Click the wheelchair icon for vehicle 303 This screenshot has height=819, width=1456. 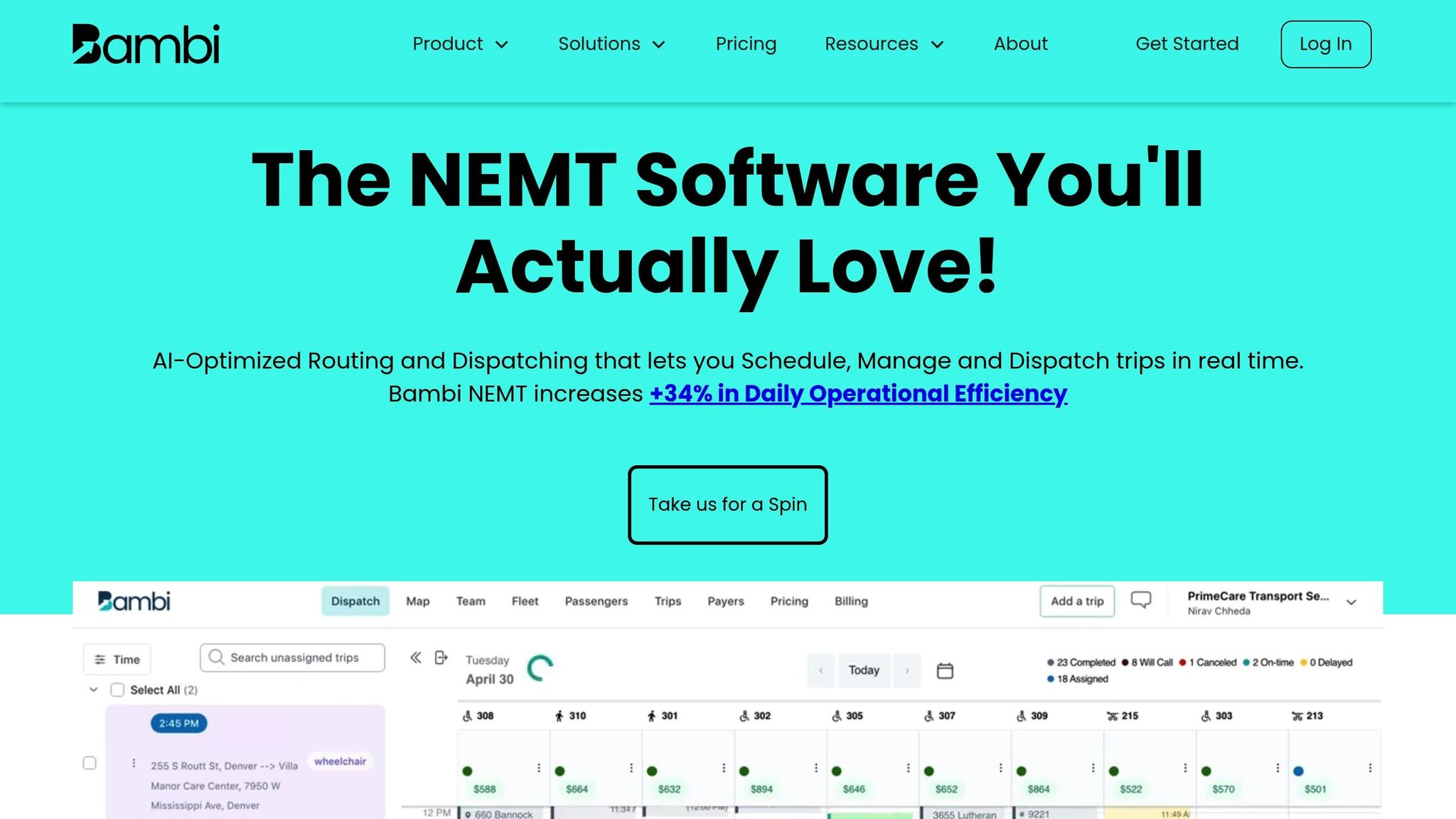click(1206, 716)
